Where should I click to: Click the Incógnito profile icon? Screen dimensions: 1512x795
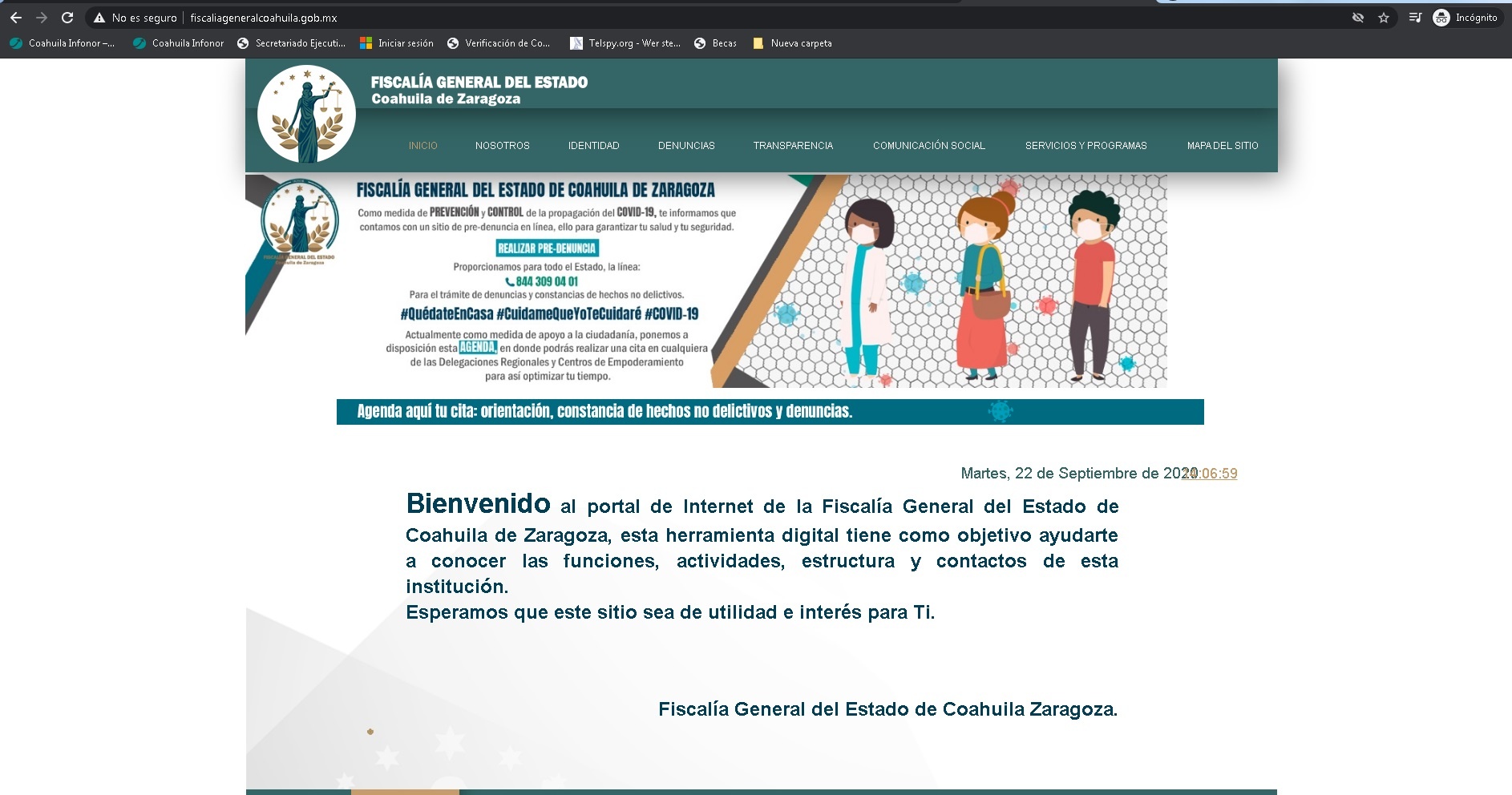pos(1465,18)
